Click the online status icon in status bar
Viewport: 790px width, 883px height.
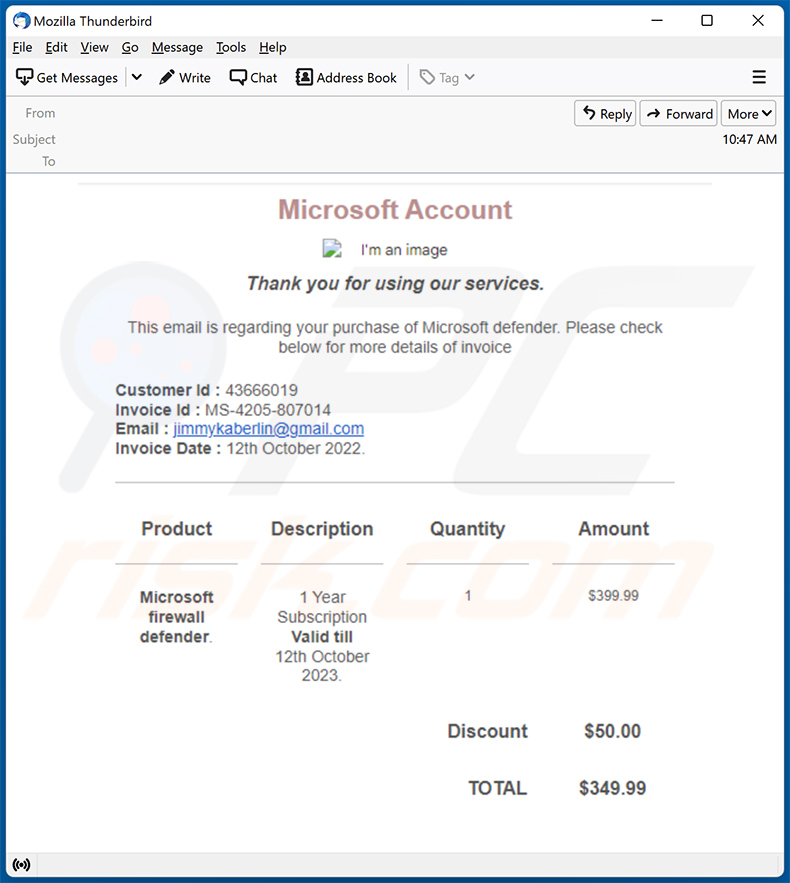[21, 864]
